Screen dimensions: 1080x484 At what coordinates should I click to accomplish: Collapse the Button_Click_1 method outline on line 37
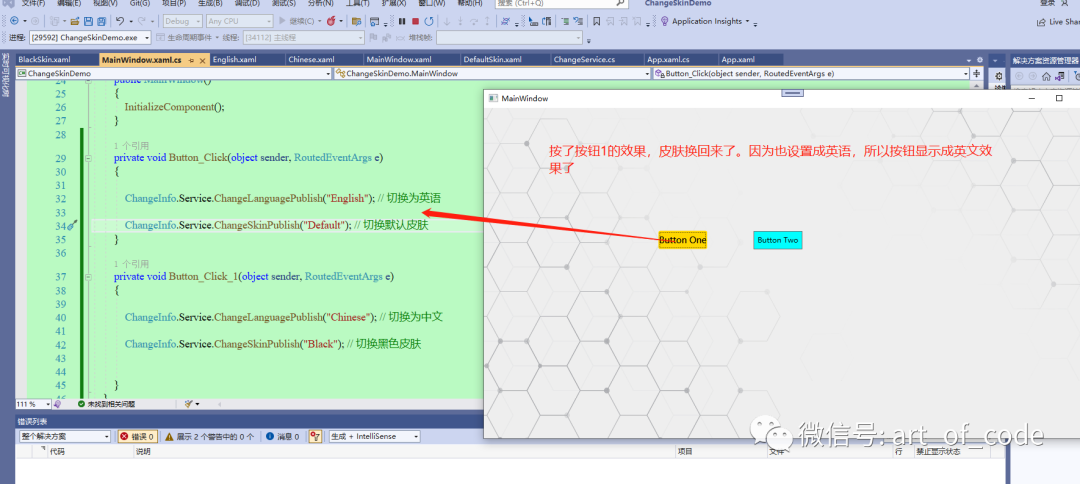click(x=87, y=277)
